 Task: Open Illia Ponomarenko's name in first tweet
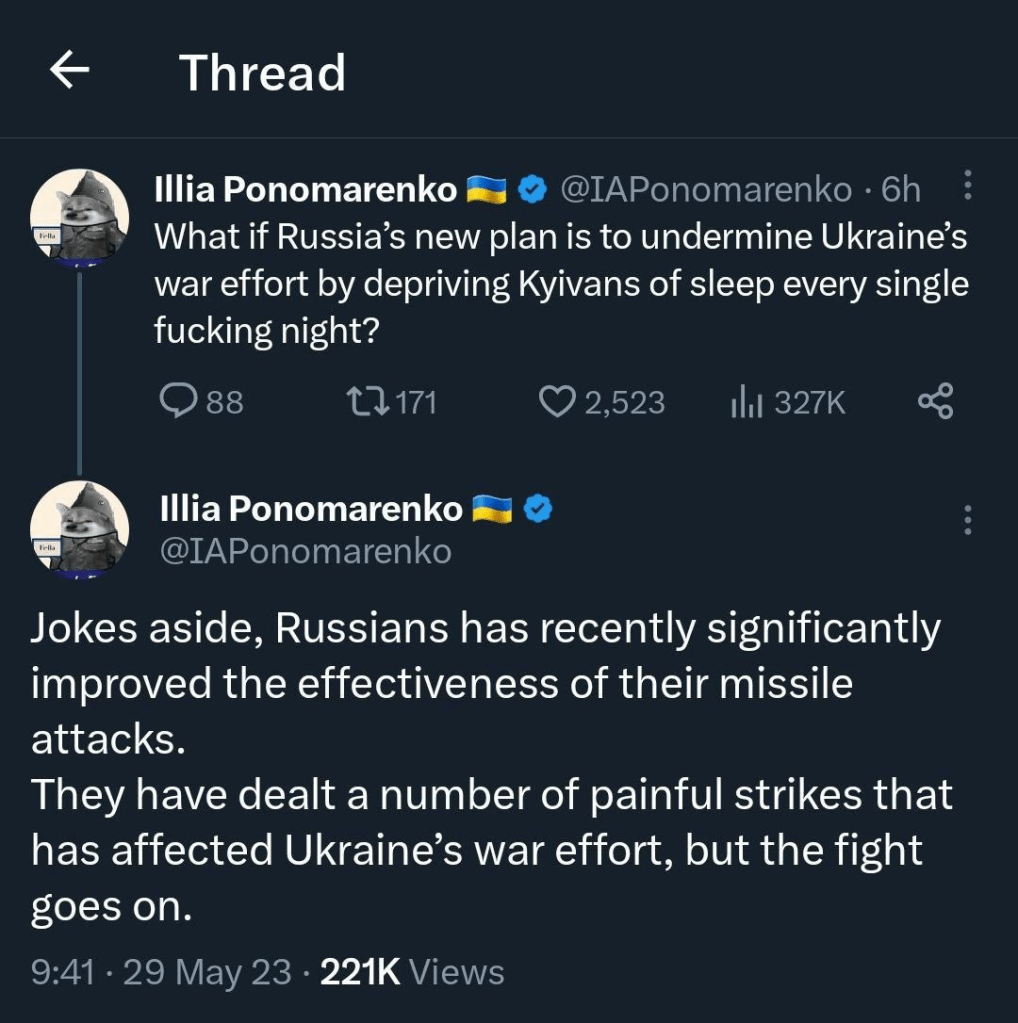pyautogui.click(x=305, y=188)
